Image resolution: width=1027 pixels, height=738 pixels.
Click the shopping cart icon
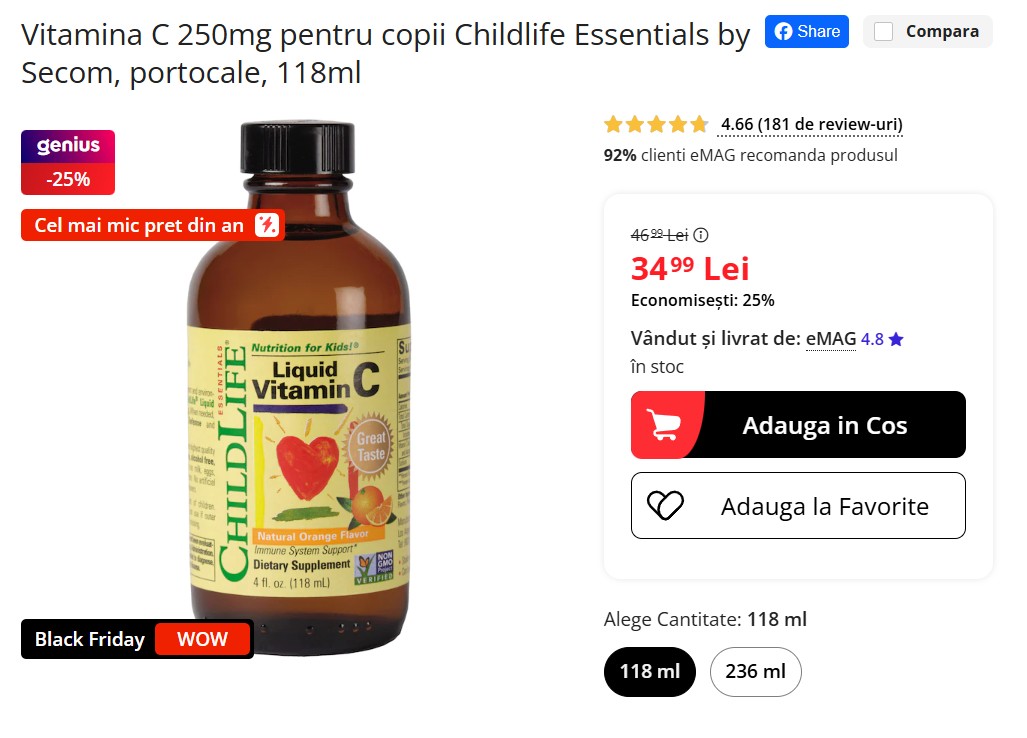tap(664, 425)
